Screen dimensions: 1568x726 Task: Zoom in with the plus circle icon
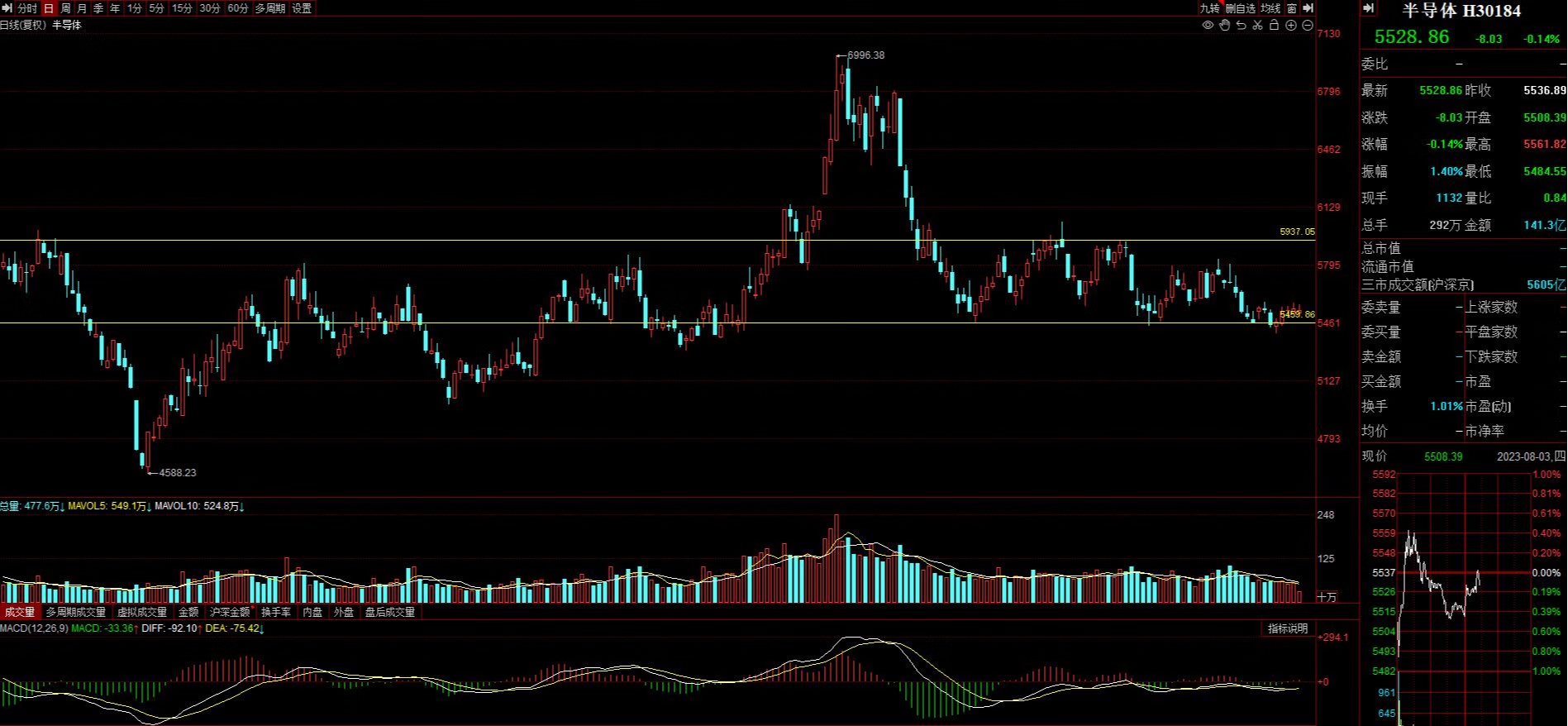click(x=1291, y=25)
